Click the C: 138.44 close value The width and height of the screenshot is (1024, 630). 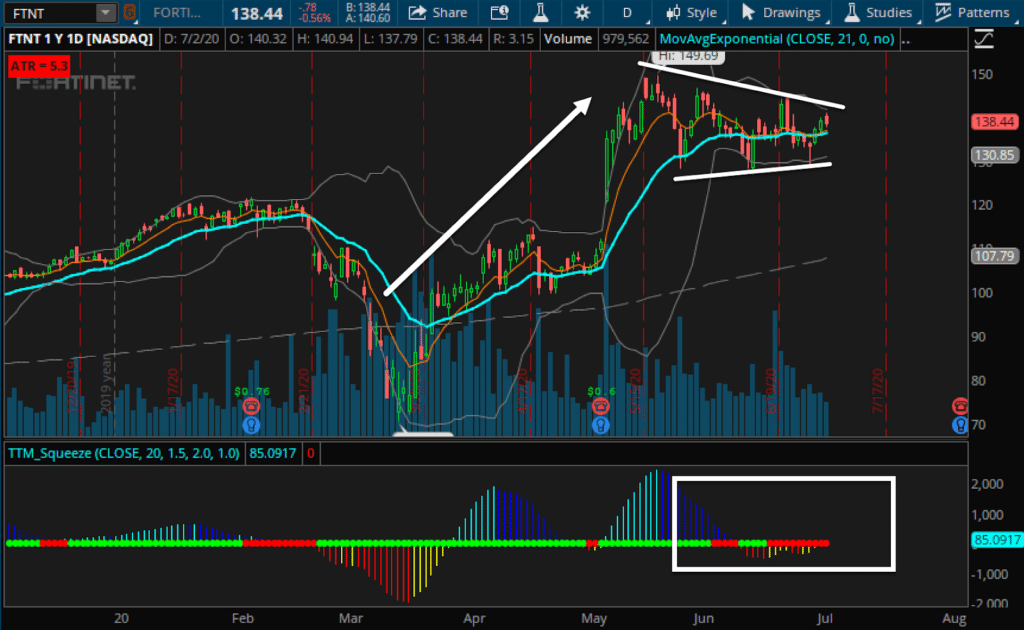tap(455, 39)
